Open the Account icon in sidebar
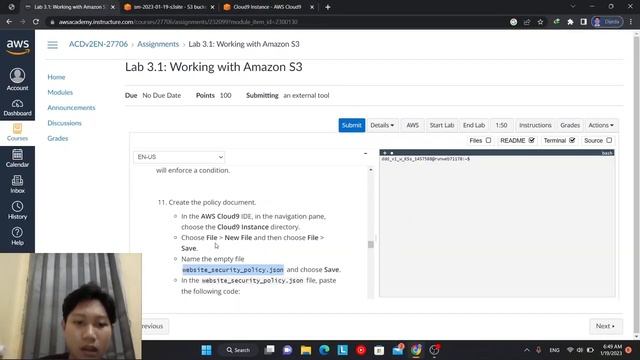Screen dimensions: 640x360 pos(17,80)
